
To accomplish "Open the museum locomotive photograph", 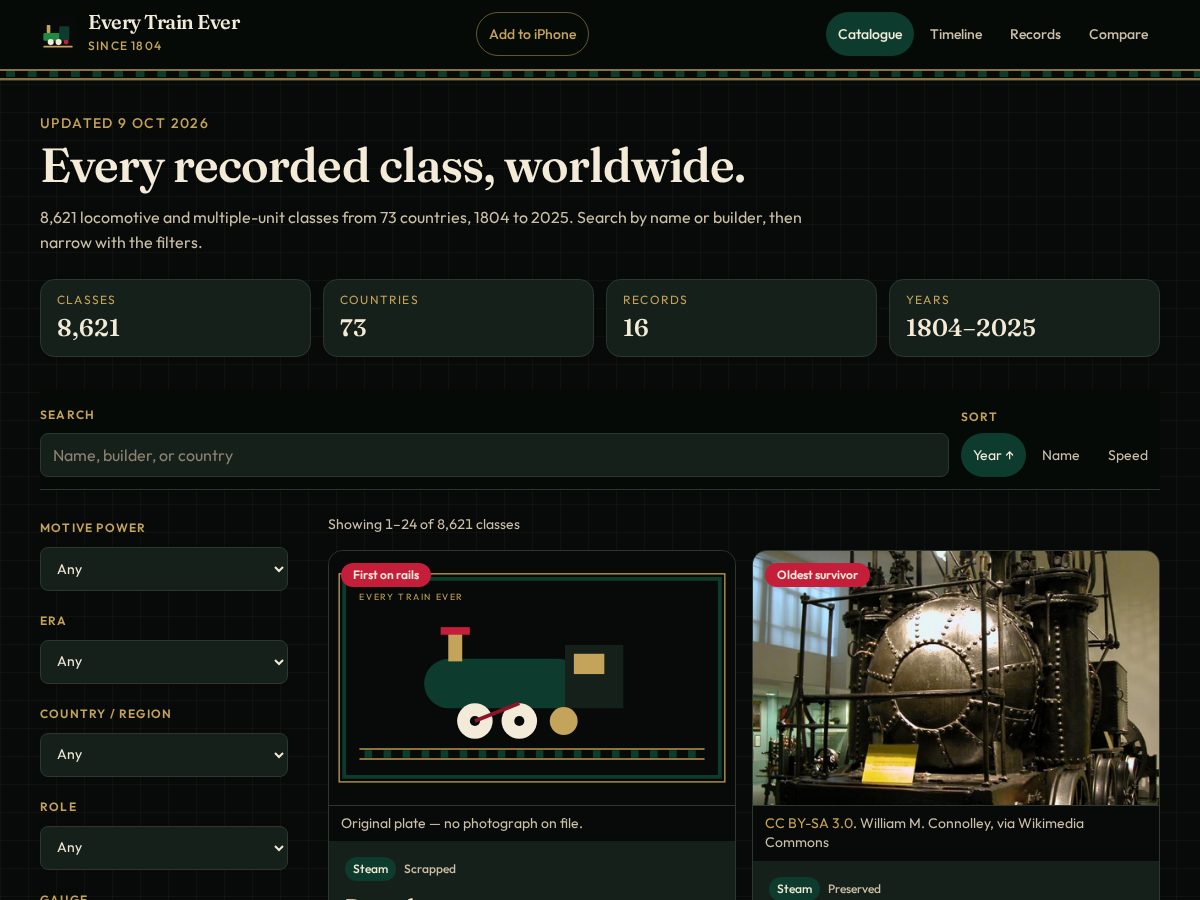I will click(956, 678).
